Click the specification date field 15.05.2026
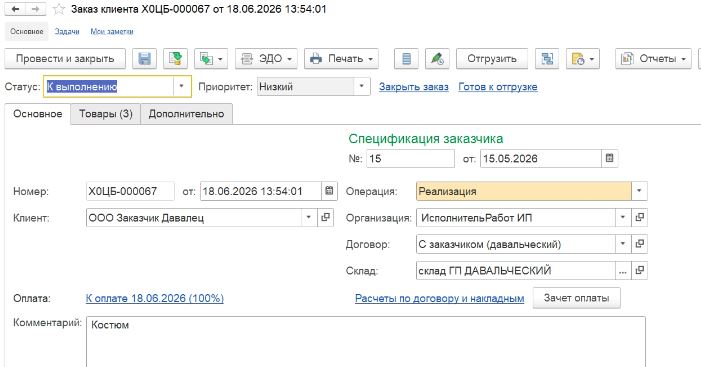This screenshot has width=701, height=367. coord(541,159)
